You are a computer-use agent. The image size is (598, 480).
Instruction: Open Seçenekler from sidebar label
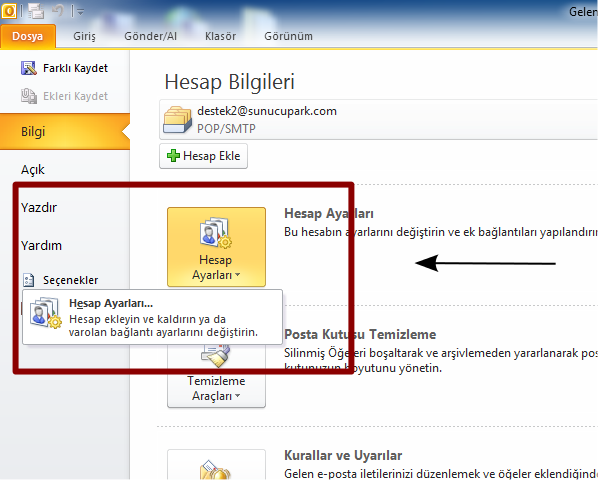[x=71, y=280]
